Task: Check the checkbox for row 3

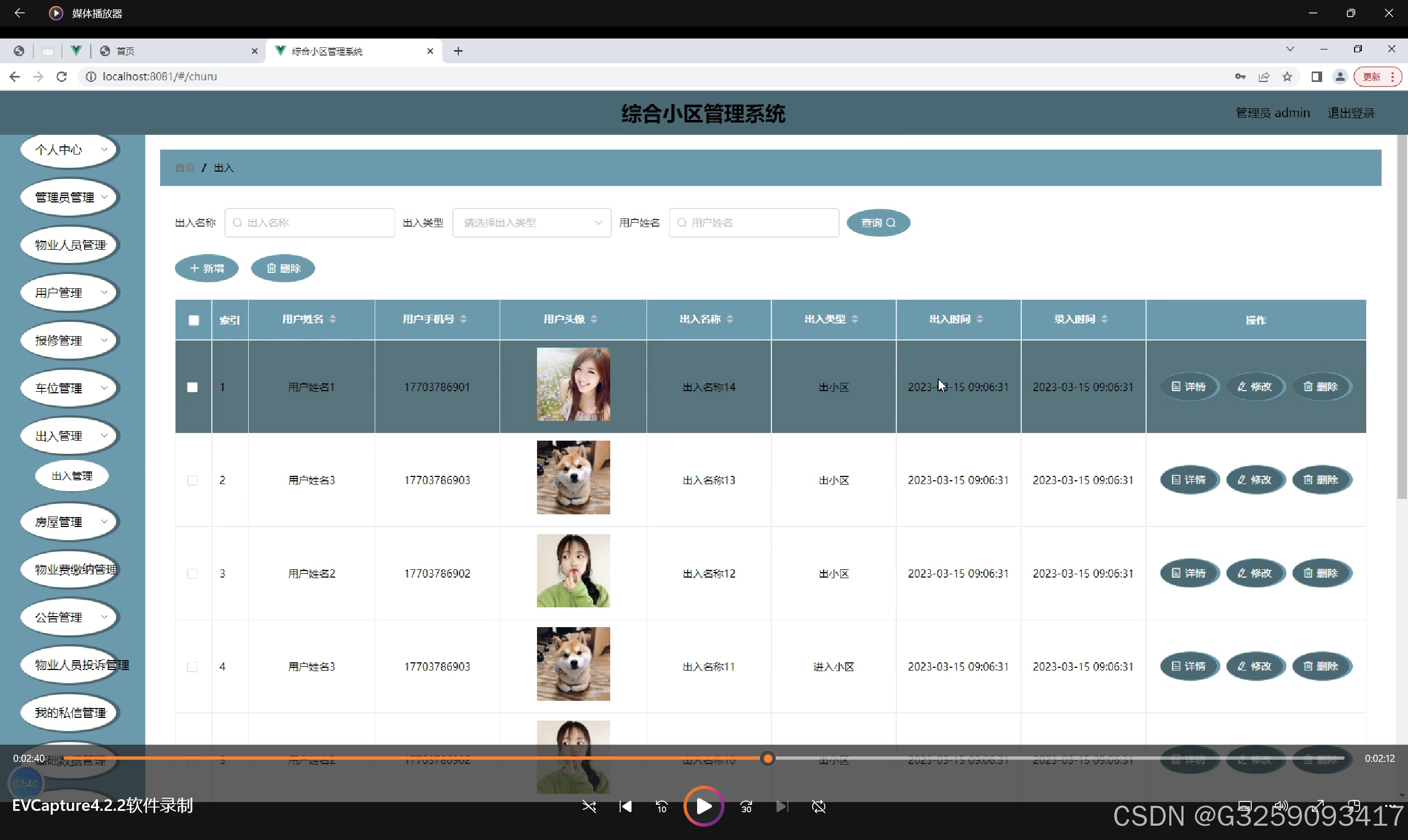Action: pos(193,574)
